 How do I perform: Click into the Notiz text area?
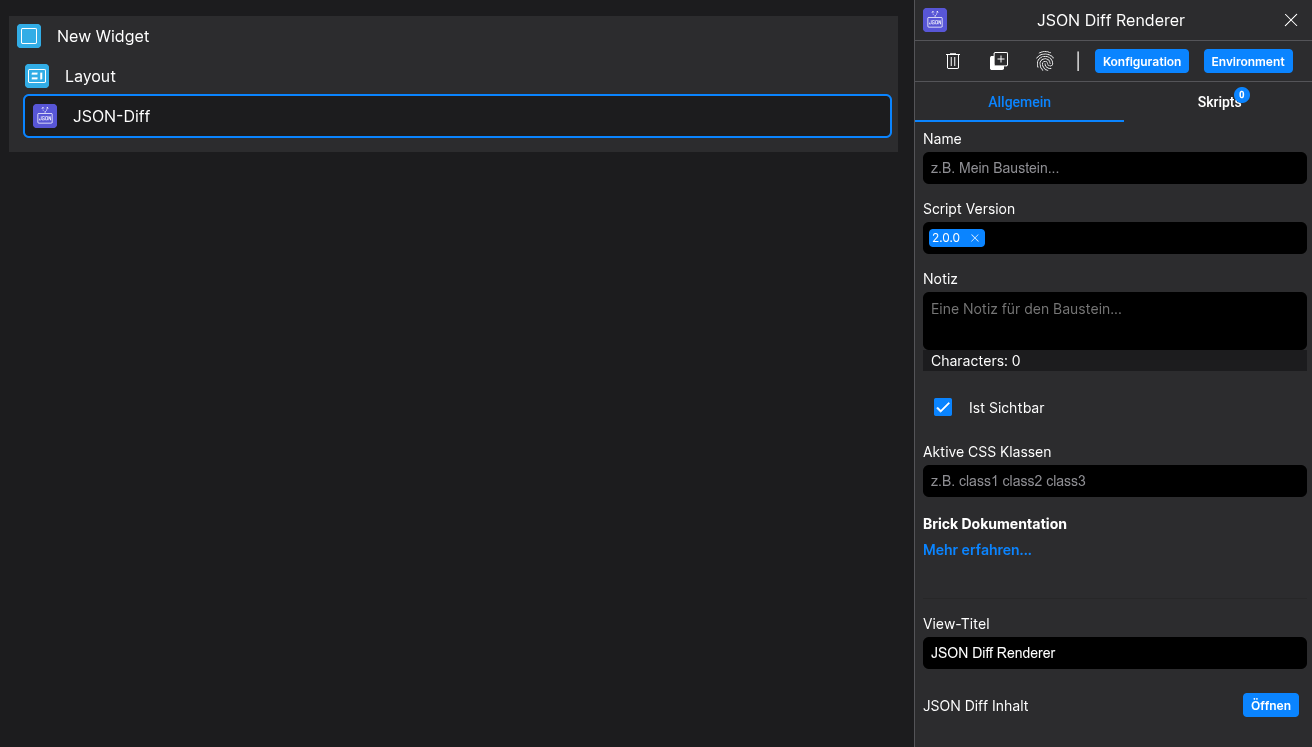point(1114,320)
